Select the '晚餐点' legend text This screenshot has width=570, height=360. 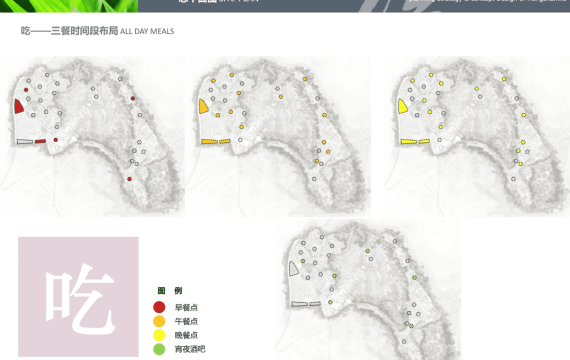pyautogui.click(x=186, y=335)
